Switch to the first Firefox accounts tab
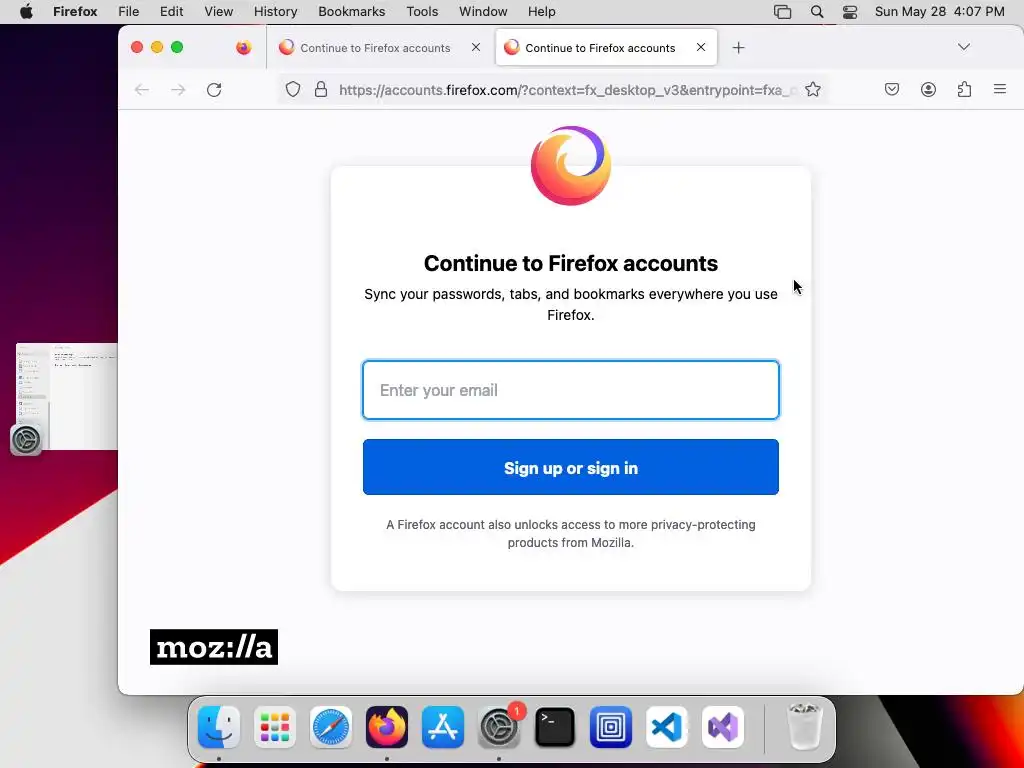The image size is (1024, 768). (x=375, y=48)
